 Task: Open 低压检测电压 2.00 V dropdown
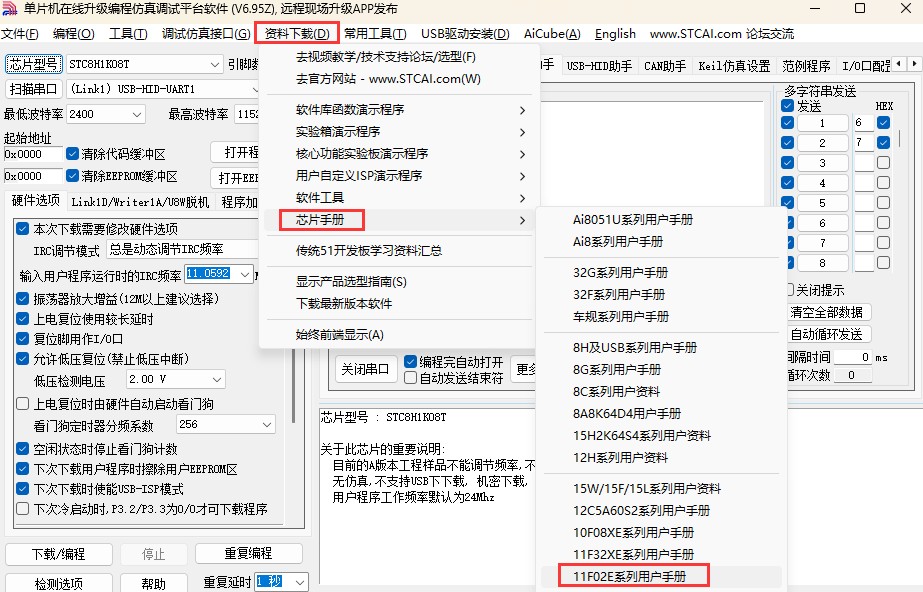tap(176, 380)
